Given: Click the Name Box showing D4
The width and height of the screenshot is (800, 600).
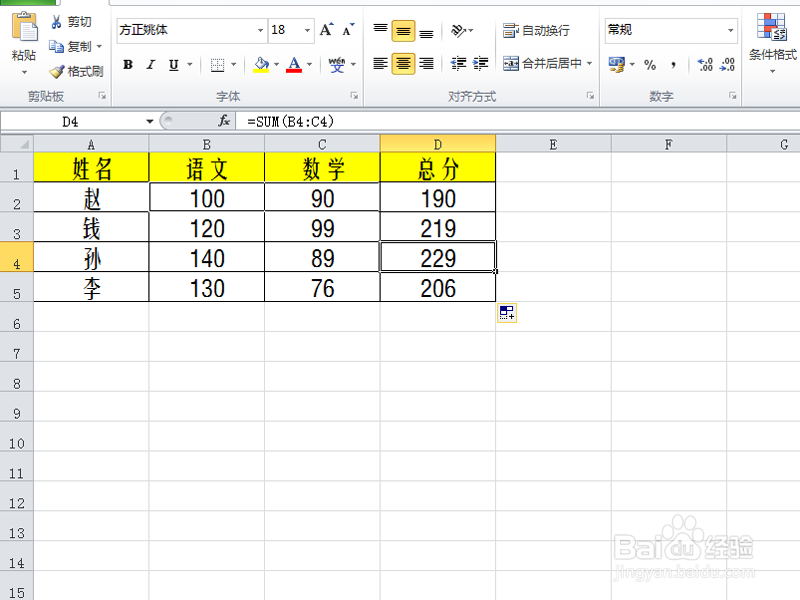Looking at the screenshot, I should click(71, 121).
